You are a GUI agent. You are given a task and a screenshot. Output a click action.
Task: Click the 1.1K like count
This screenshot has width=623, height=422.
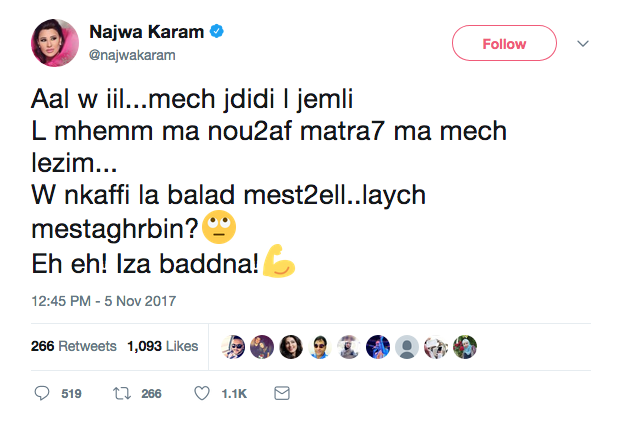point(233,394)
